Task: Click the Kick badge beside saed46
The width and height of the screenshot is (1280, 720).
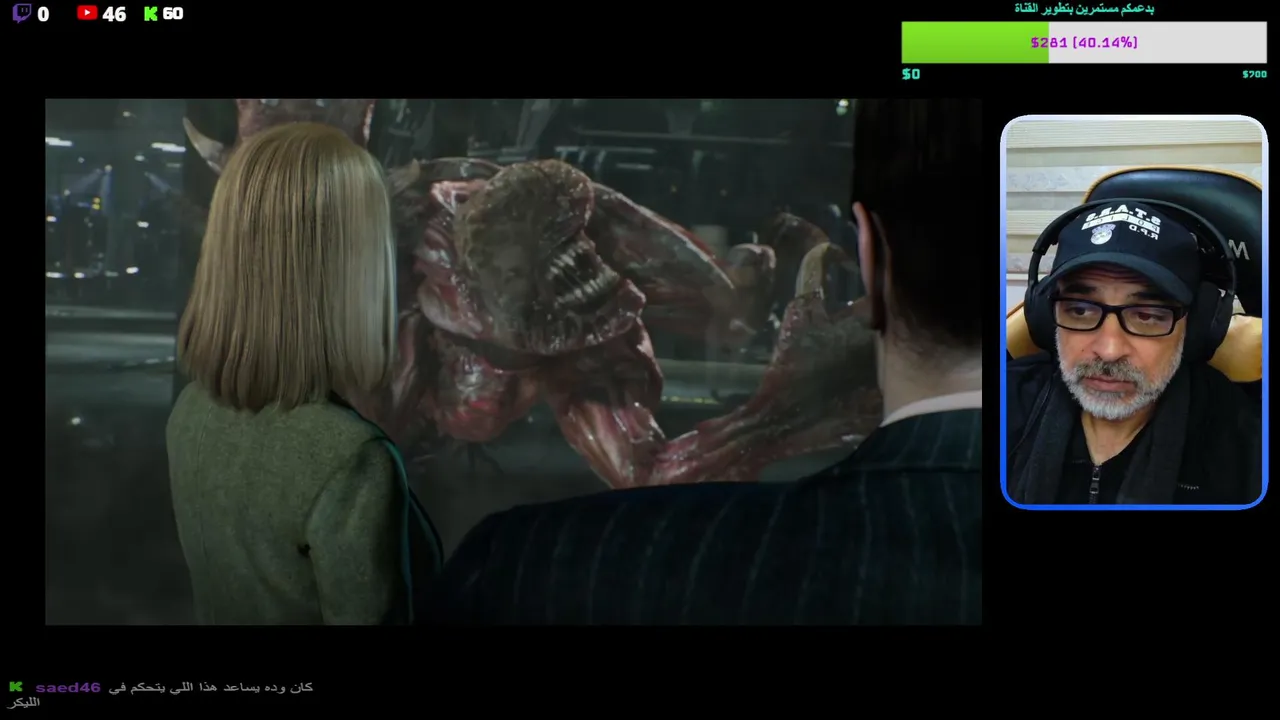Action: pos(16,687)
